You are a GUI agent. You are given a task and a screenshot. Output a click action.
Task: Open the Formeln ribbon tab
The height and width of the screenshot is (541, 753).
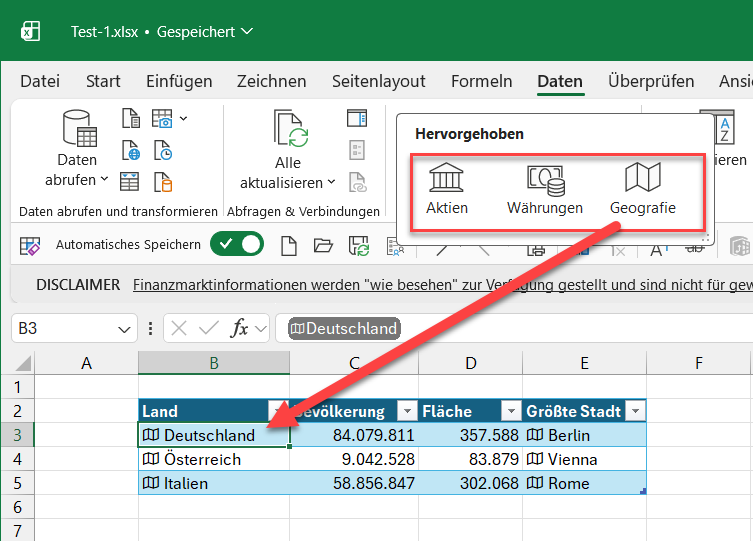click(x=481, y=82)
